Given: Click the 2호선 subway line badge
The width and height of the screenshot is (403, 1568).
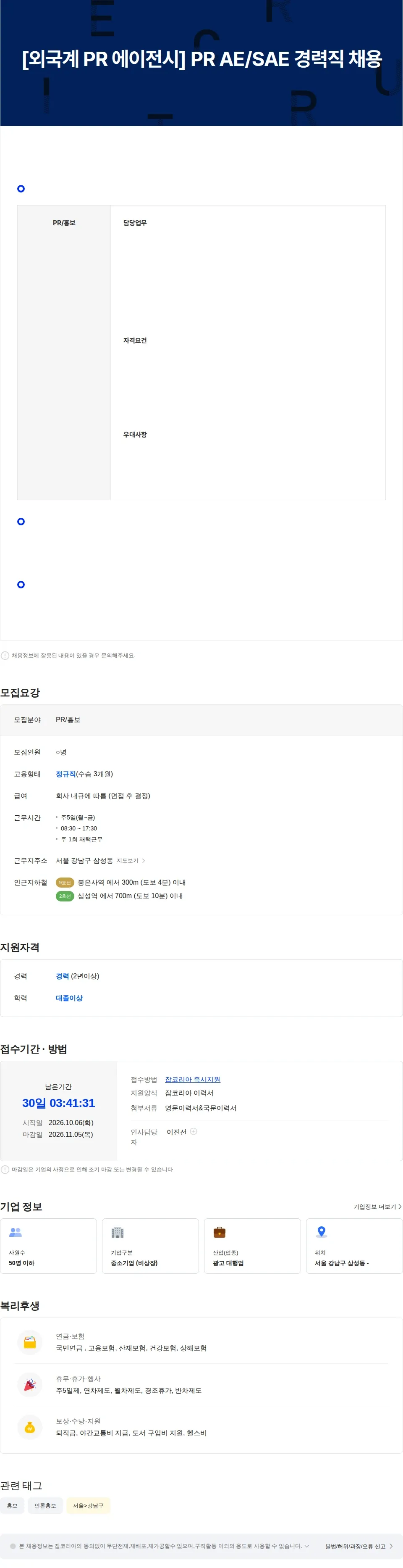Looking at the screenshot, I should tap(65, 896).
